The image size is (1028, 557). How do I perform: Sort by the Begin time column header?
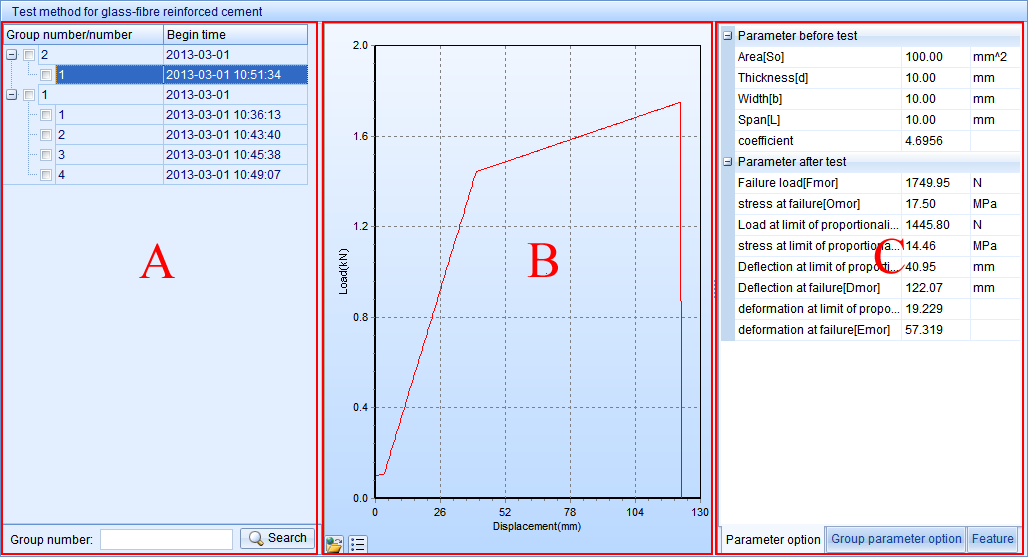[235, 35]
